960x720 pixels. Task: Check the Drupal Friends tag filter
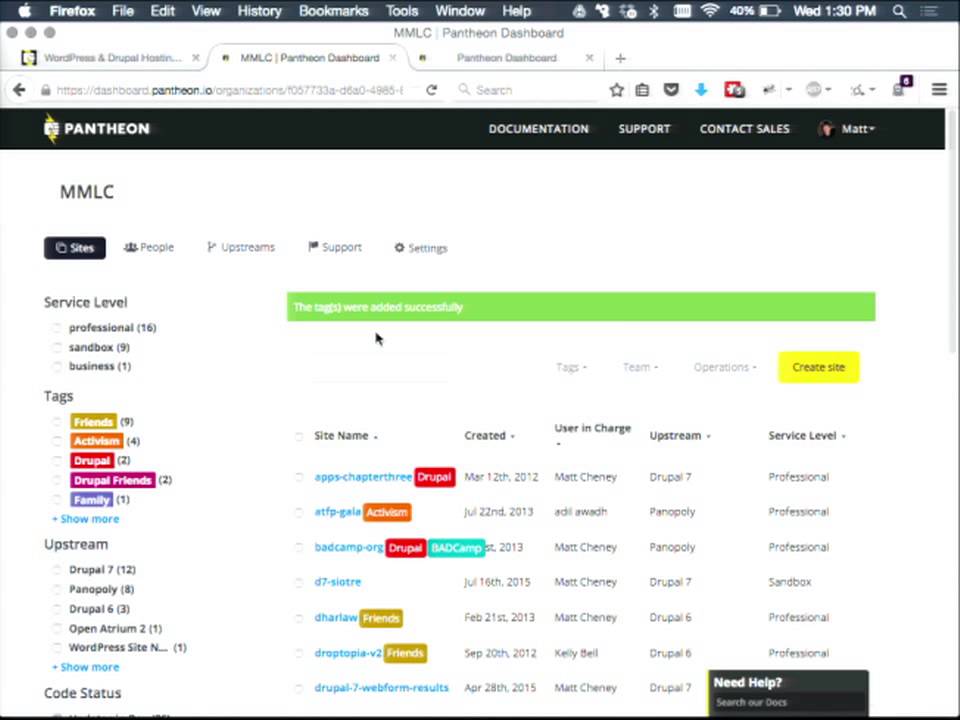coord(56,481)
